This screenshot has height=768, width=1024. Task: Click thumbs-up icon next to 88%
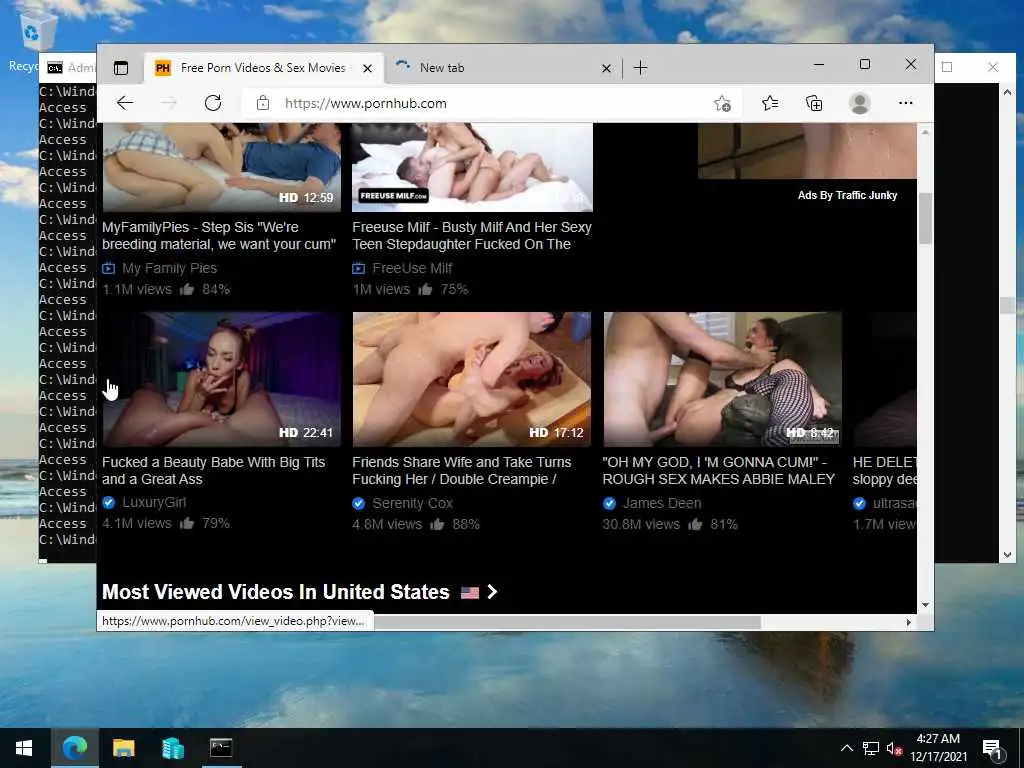click(x=438, y=524)
